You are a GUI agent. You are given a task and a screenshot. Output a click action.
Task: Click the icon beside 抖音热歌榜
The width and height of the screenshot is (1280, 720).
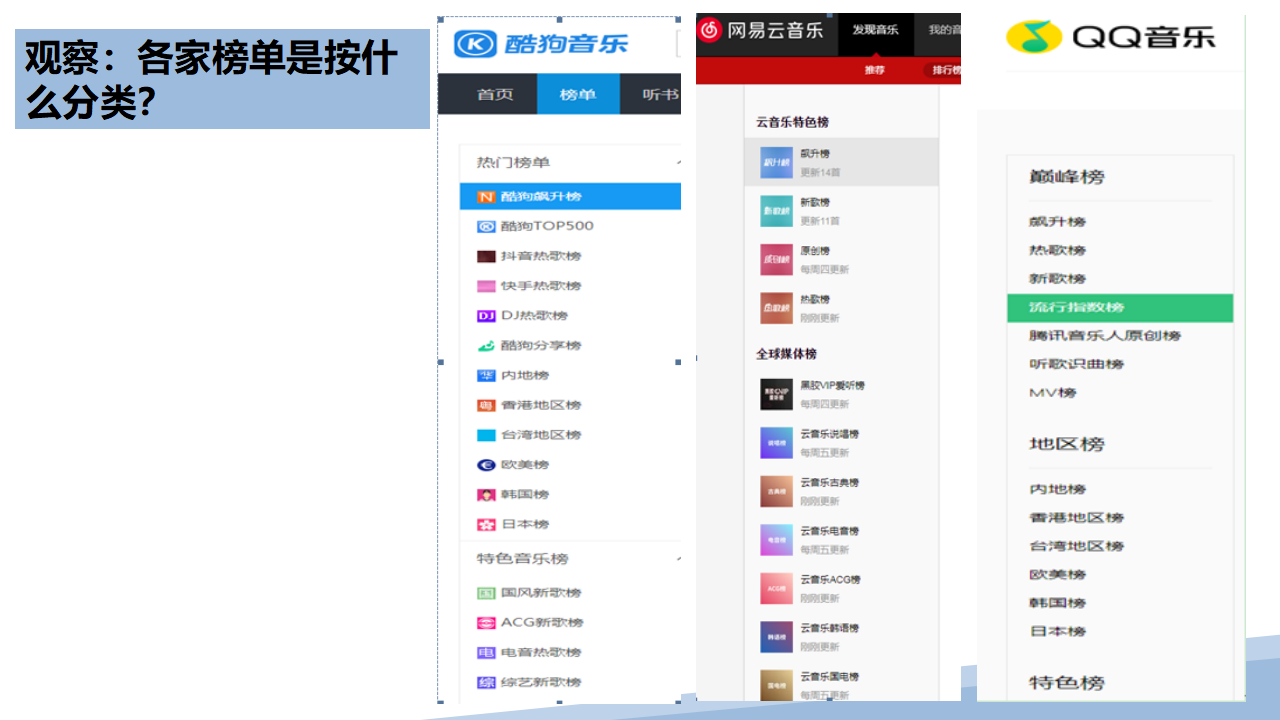tap(486, 256)
